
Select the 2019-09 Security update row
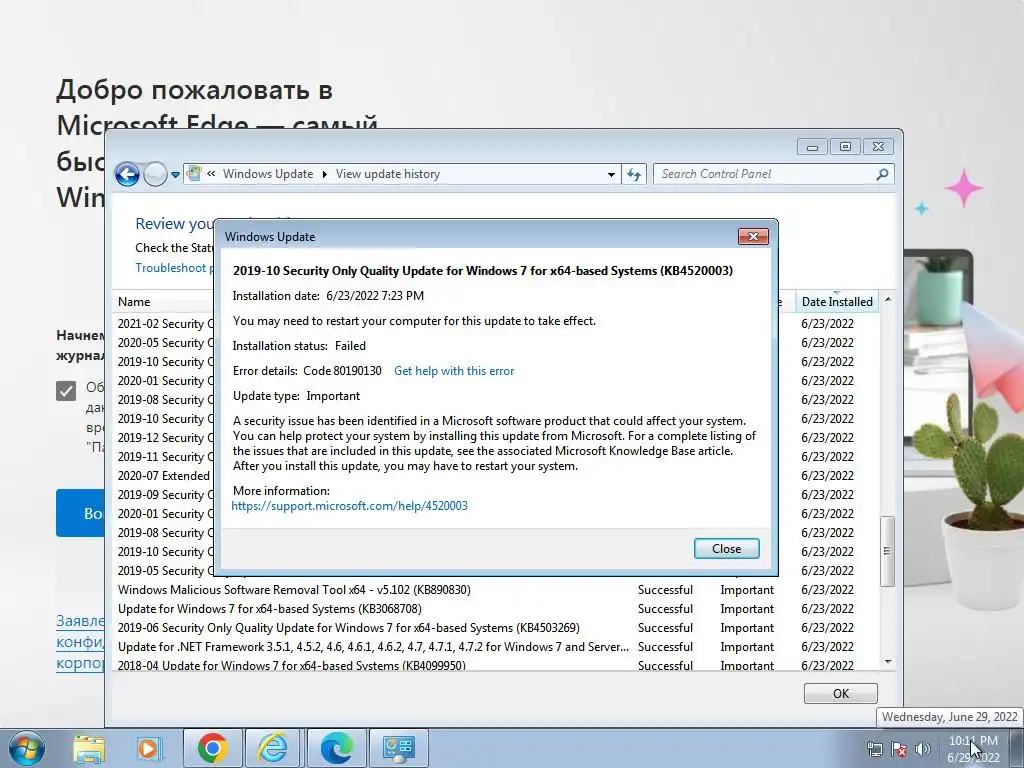coord(165,494)
